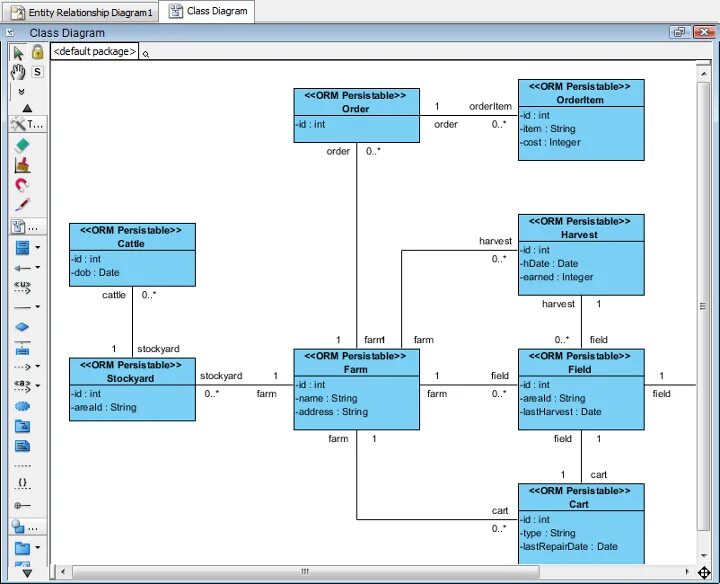Open the Class Diagram title bar menu arrow

tap(10, 33)
